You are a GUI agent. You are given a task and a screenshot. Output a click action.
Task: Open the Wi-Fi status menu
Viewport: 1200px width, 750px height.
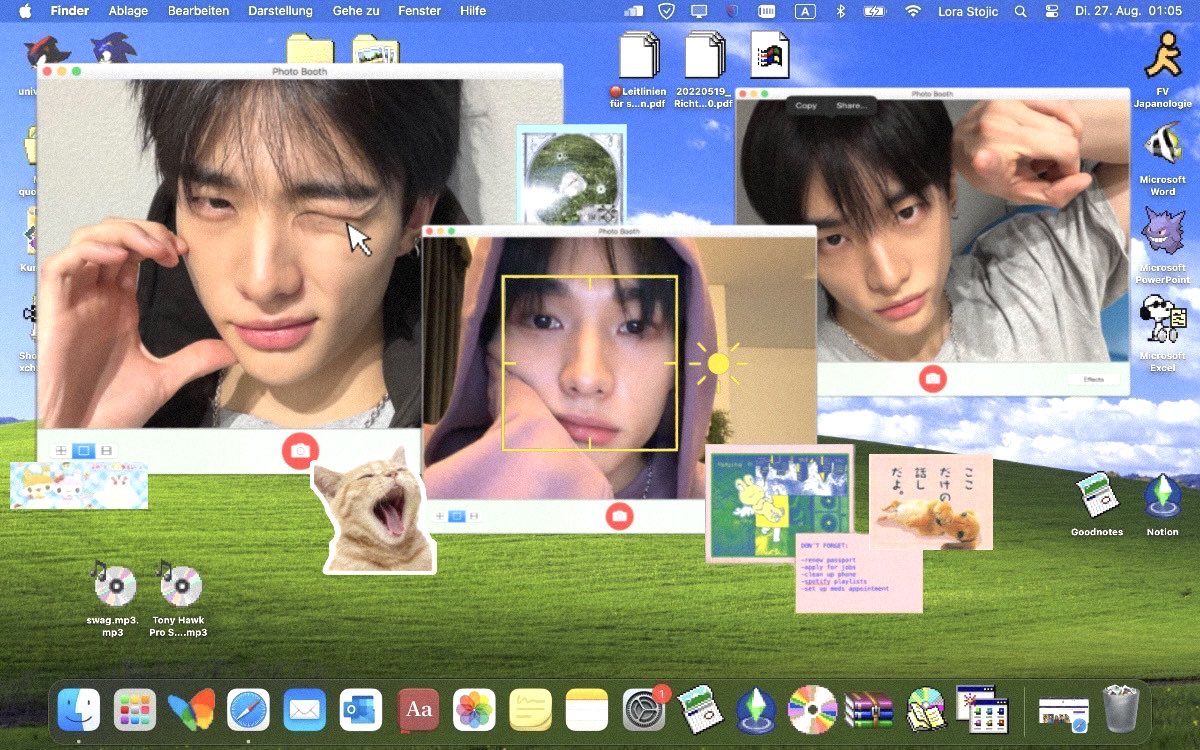(912, 11)
